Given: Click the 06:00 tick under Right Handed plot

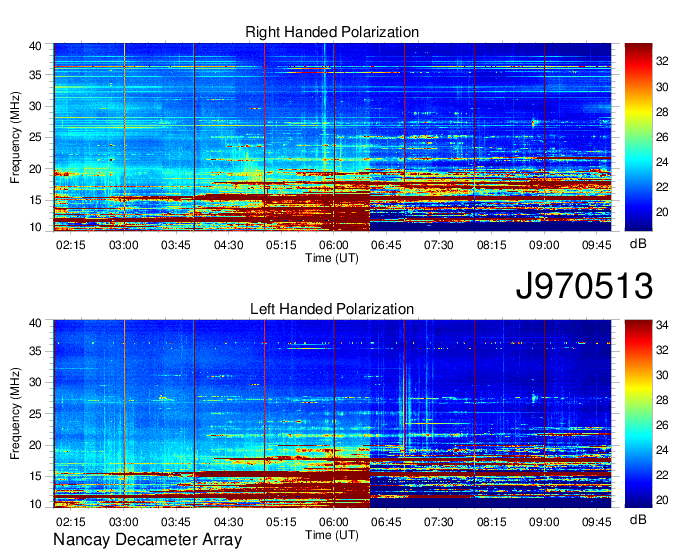Looking at the screenshot, I should click(333, 245).
